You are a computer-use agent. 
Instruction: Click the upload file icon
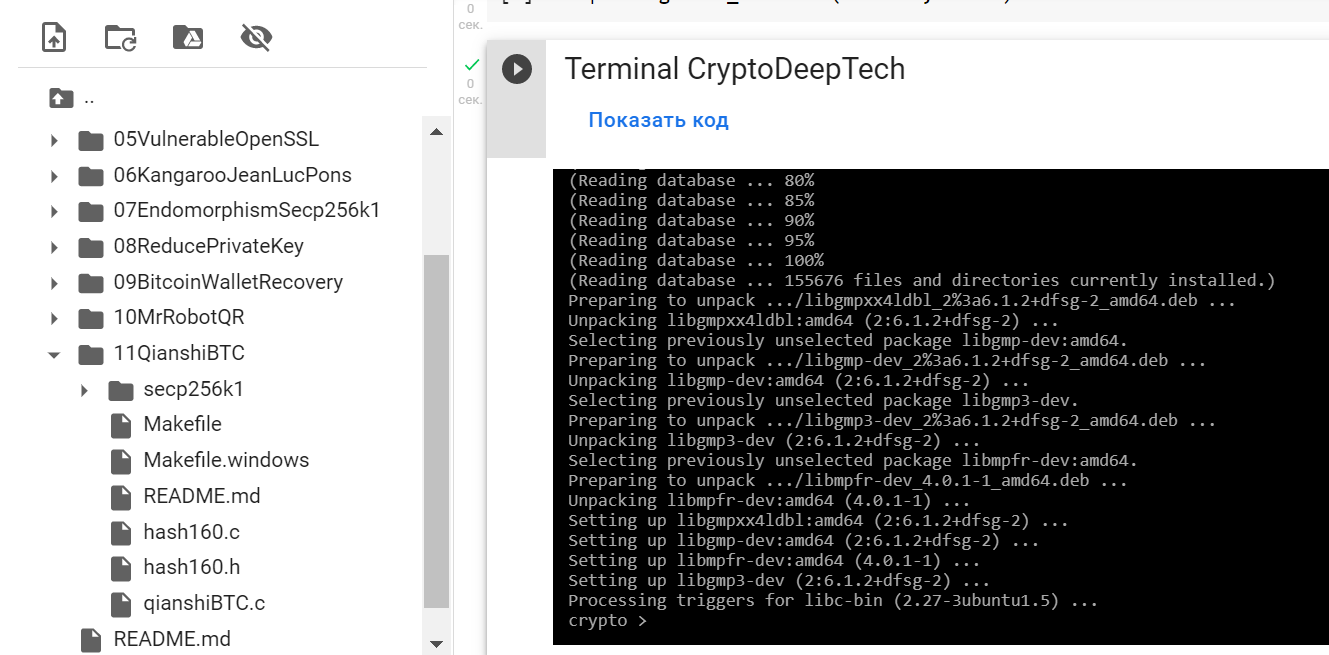coord(54,38)
